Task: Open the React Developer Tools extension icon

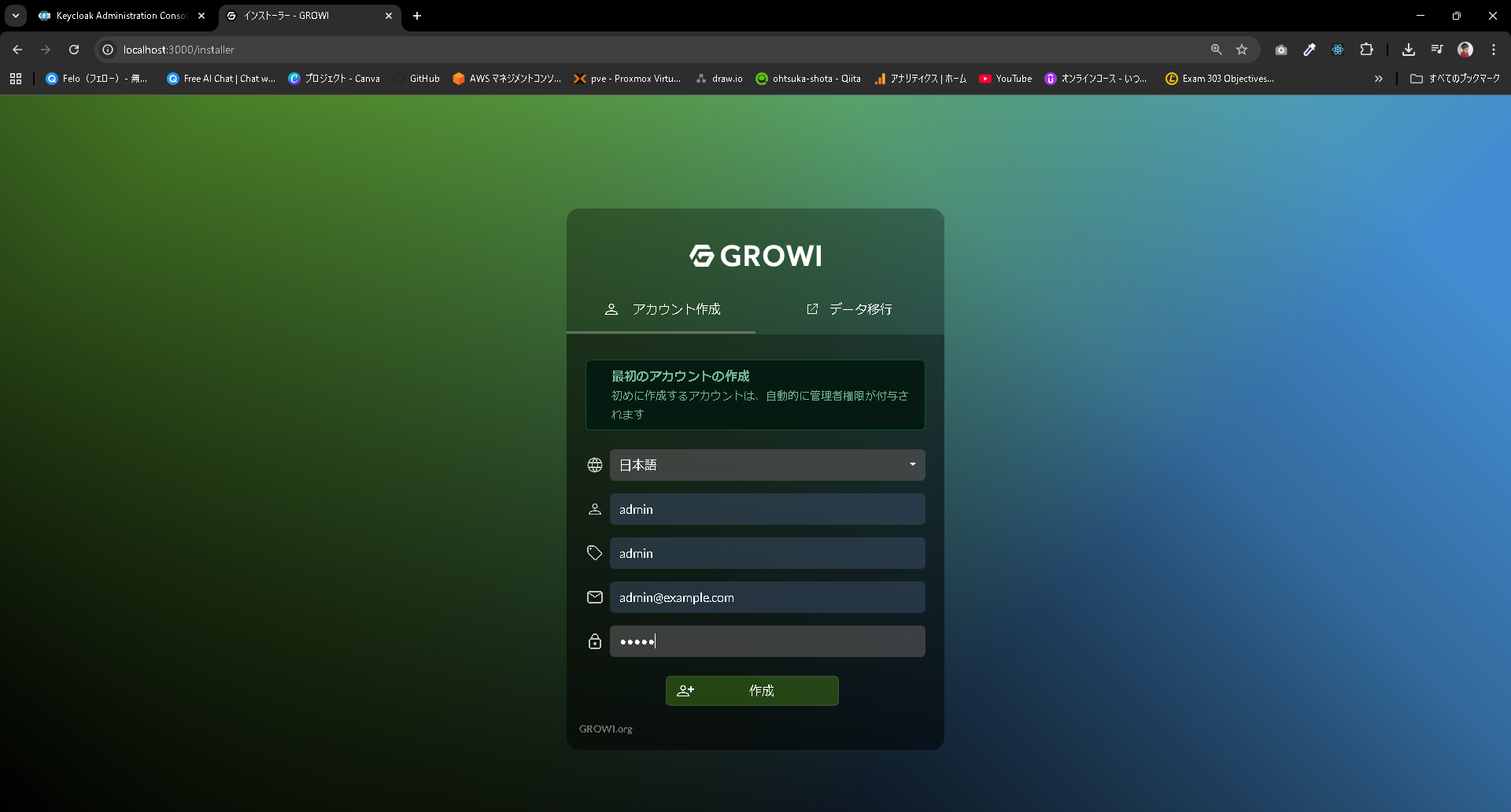Action: pyautogui.click(x=1338, y=50)
